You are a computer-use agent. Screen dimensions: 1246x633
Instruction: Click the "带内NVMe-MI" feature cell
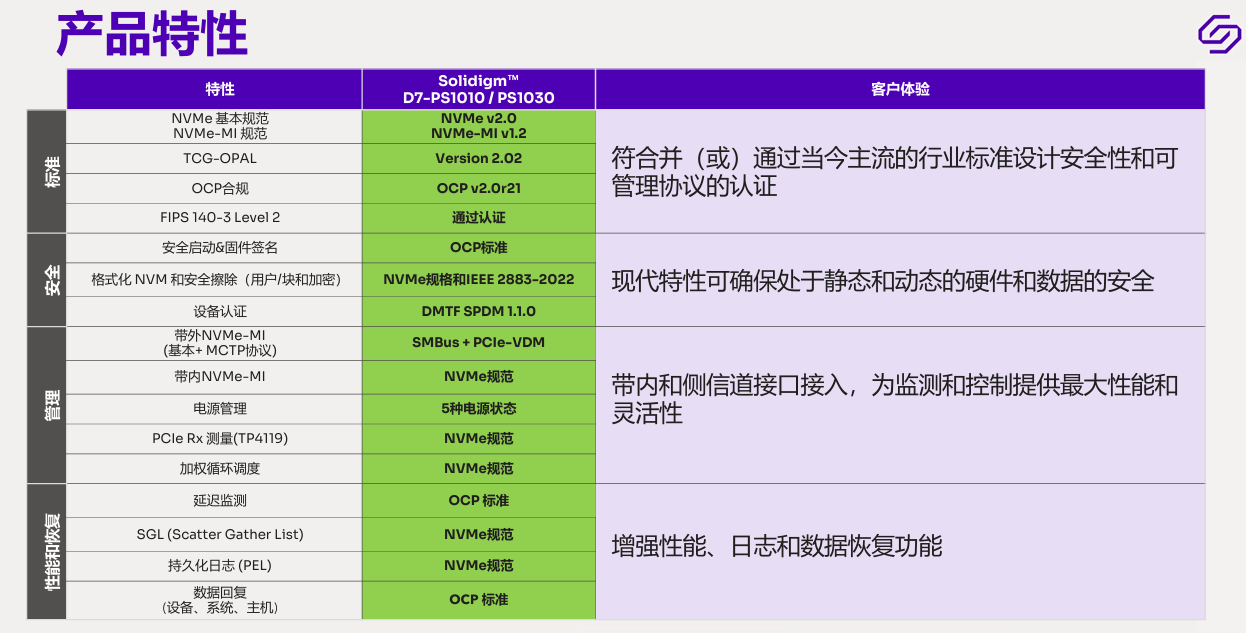pos(214,377)
